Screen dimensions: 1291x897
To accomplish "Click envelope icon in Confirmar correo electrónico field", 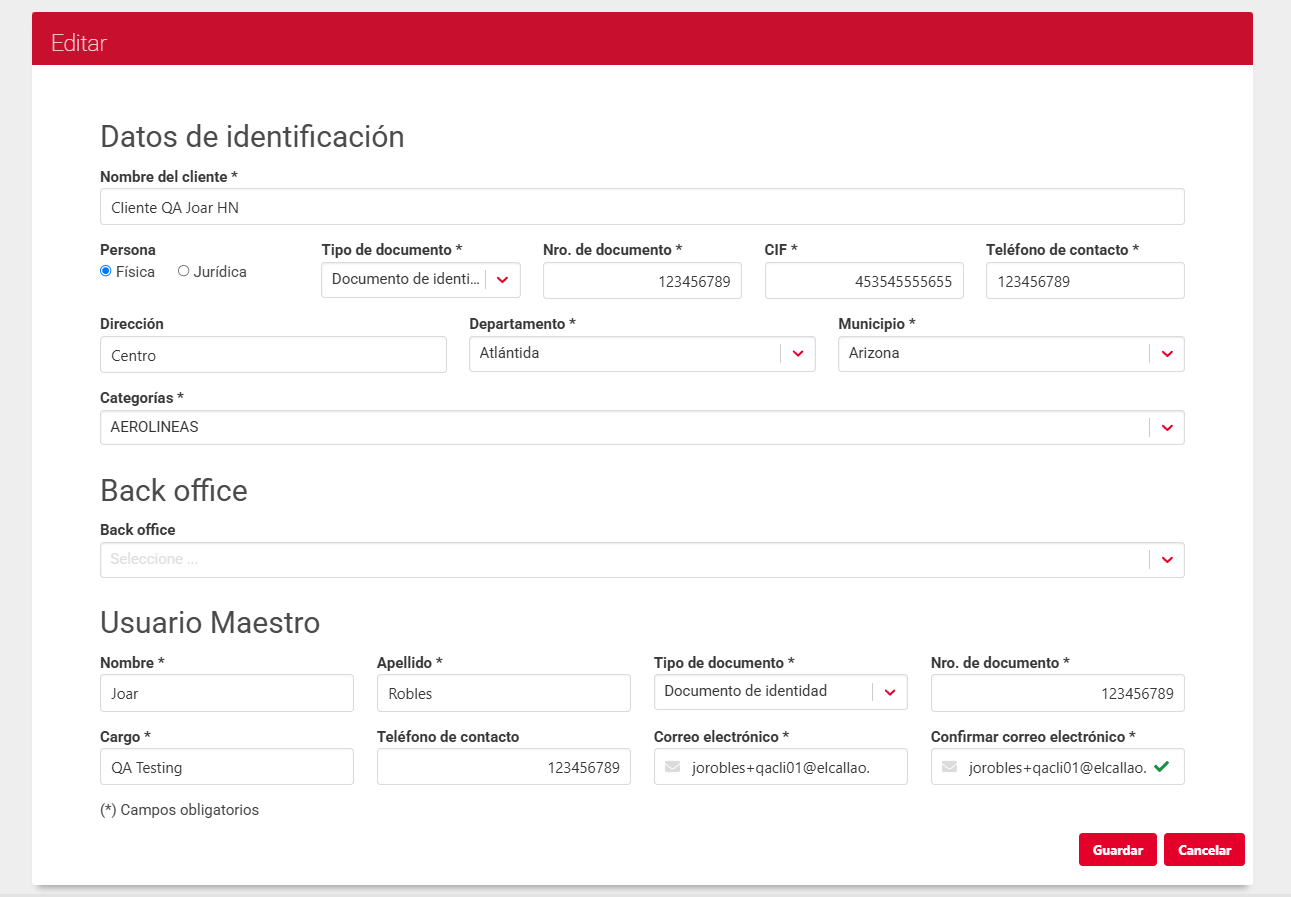I will (949, 767).
